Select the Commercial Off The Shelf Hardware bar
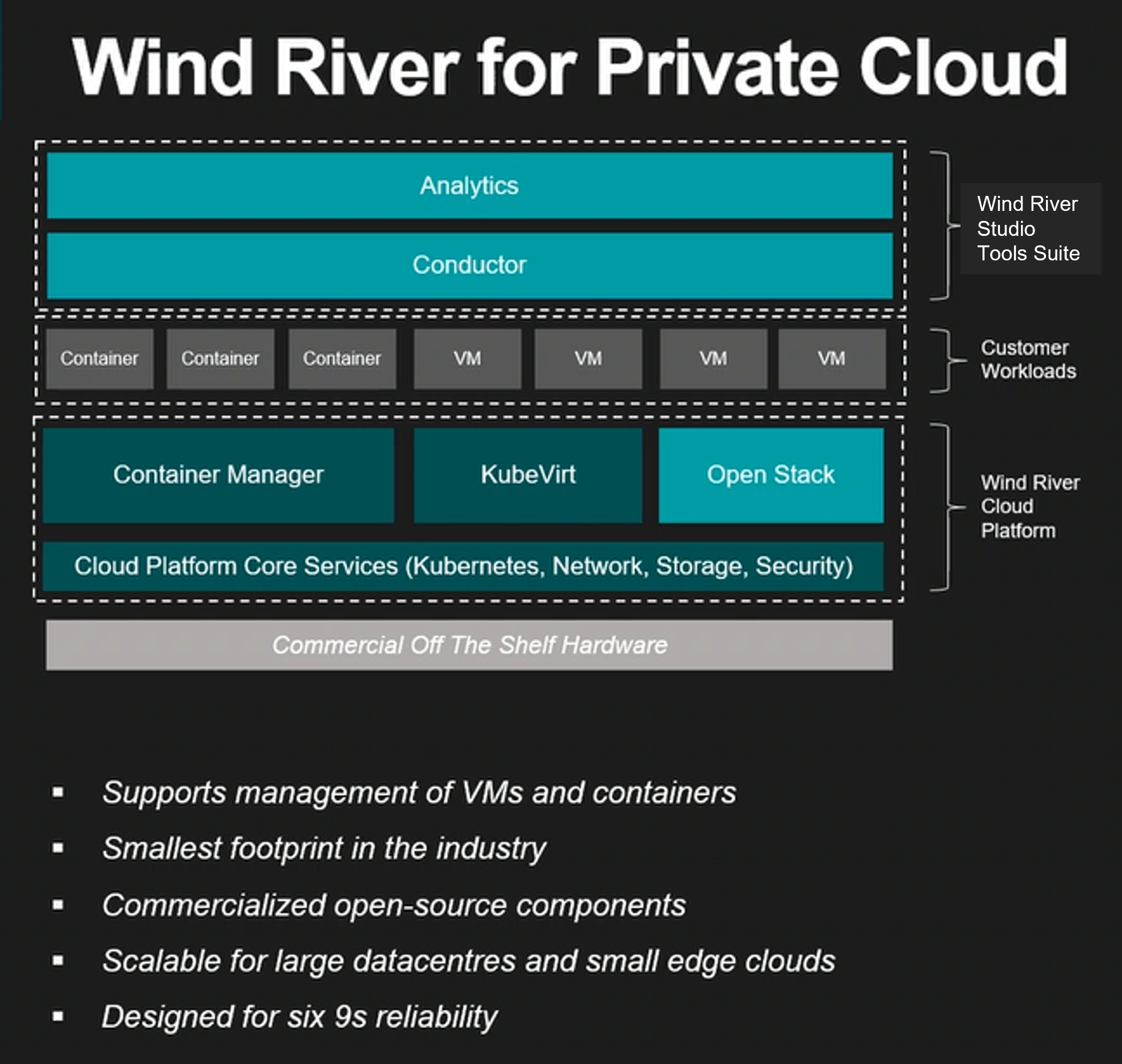The image size is (1122, 1064). point(469,645)
